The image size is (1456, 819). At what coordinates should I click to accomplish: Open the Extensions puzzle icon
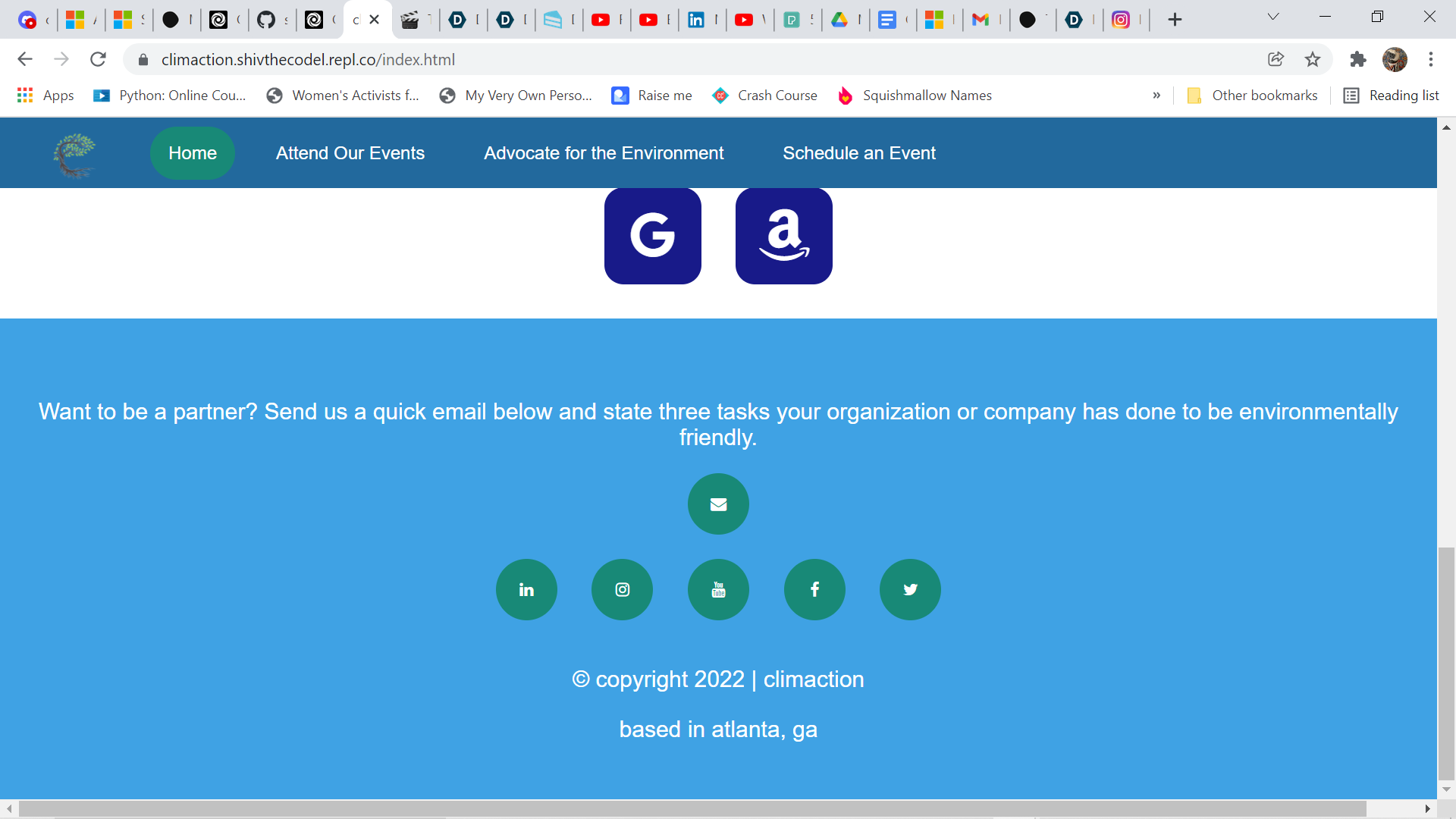pos(1357,59)
